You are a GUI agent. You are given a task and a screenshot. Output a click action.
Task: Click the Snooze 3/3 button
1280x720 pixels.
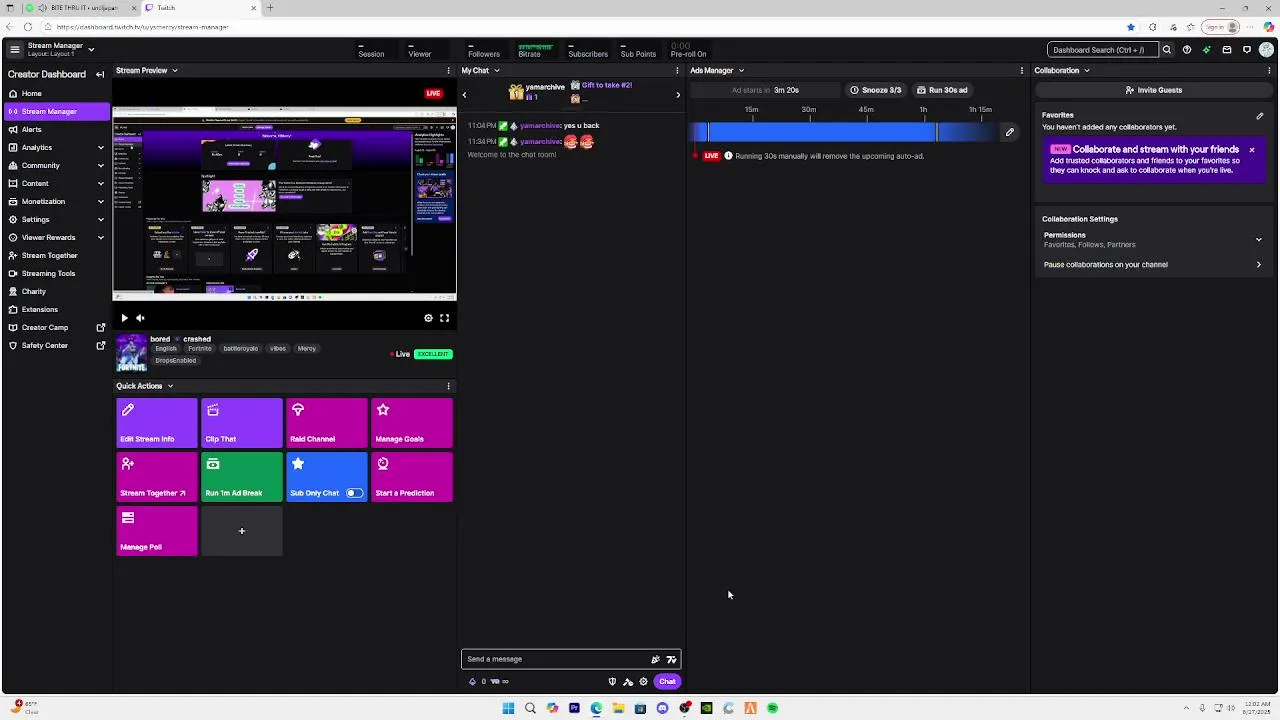[875, 90]
